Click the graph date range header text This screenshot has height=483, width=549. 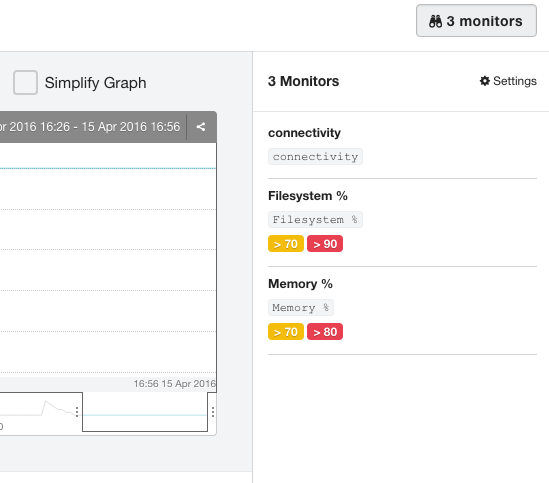(90, 127)
